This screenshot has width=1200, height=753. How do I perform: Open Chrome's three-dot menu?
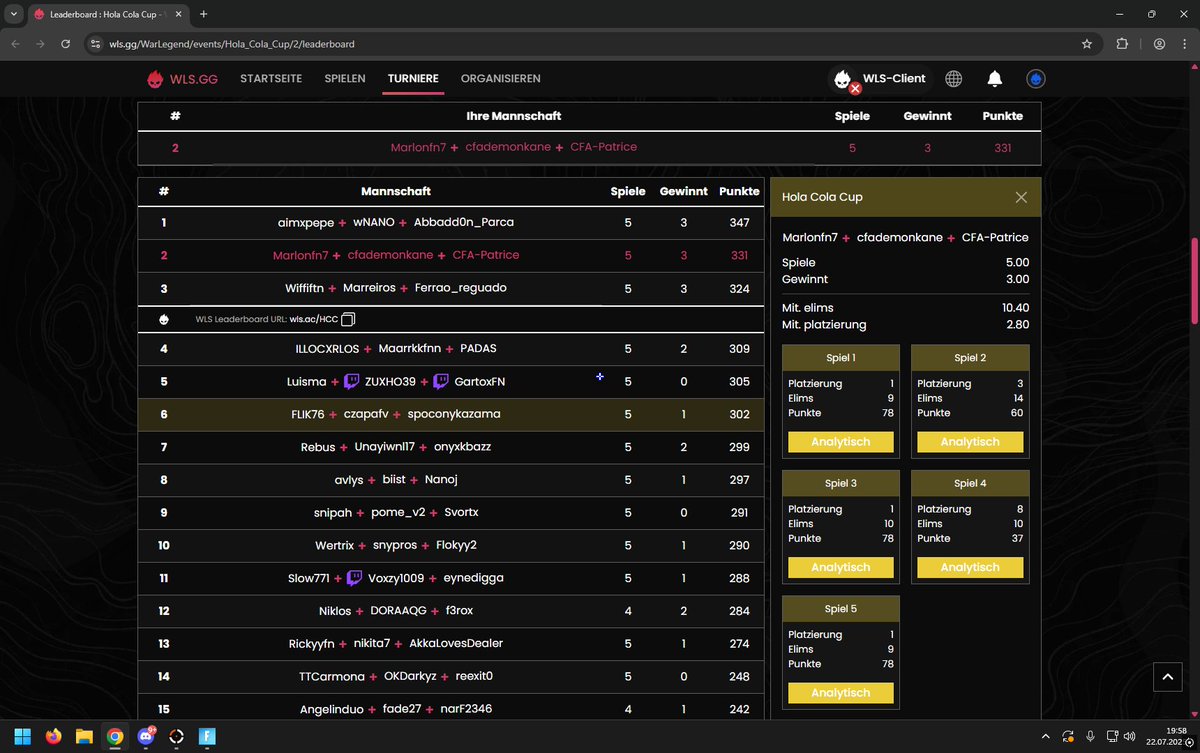[1185, 44]
